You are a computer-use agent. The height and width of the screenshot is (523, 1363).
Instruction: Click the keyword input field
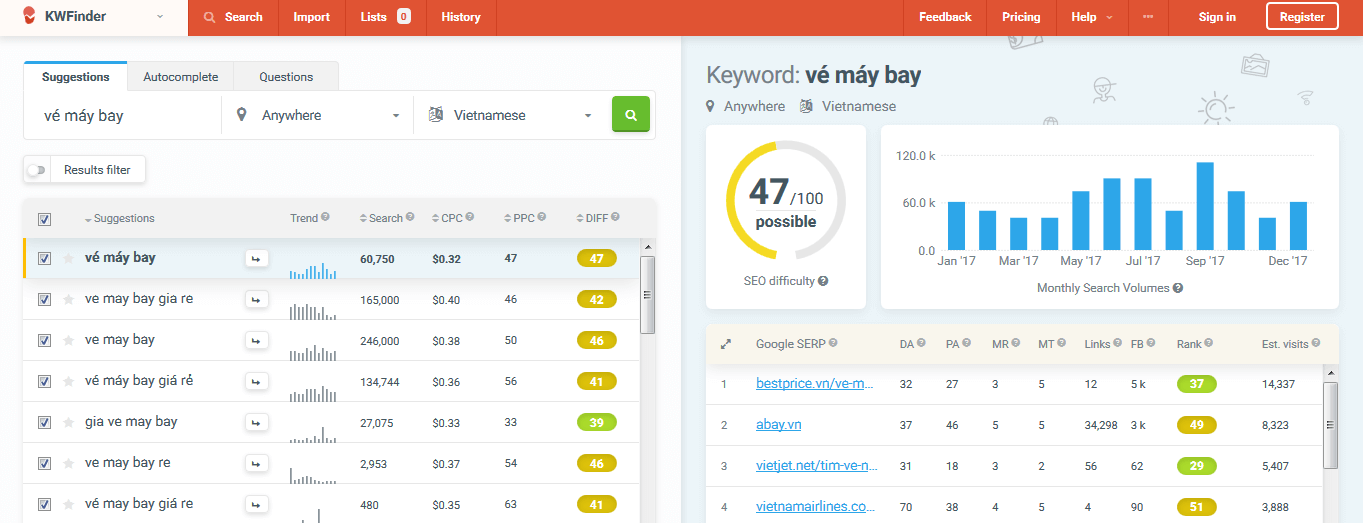(x=122, y=115)
